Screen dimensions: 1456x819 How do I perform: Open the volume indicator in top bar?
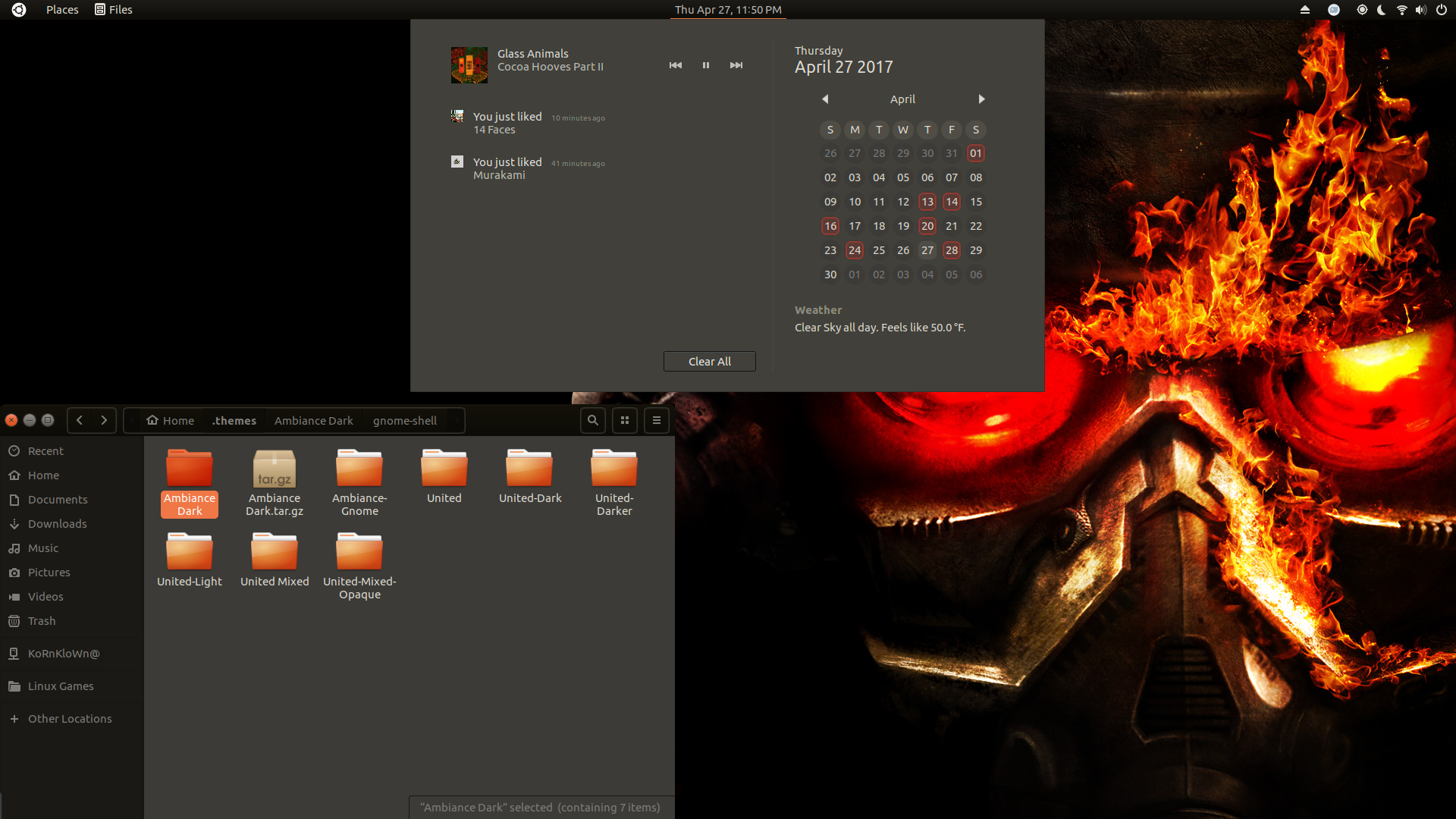(1421, 10)
